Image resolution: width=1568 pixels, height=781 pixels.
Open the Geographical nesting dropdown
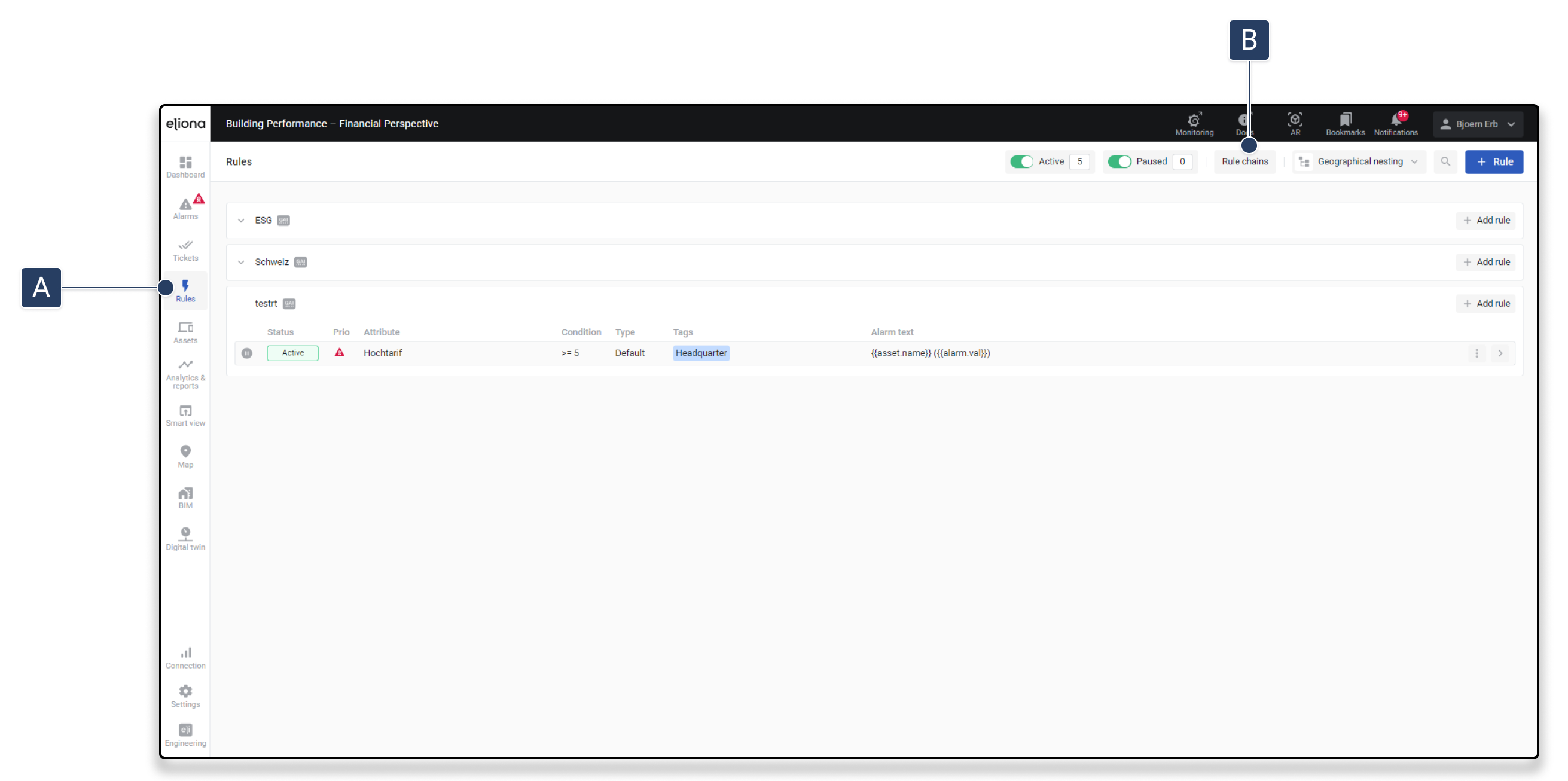click(1359, 161)
